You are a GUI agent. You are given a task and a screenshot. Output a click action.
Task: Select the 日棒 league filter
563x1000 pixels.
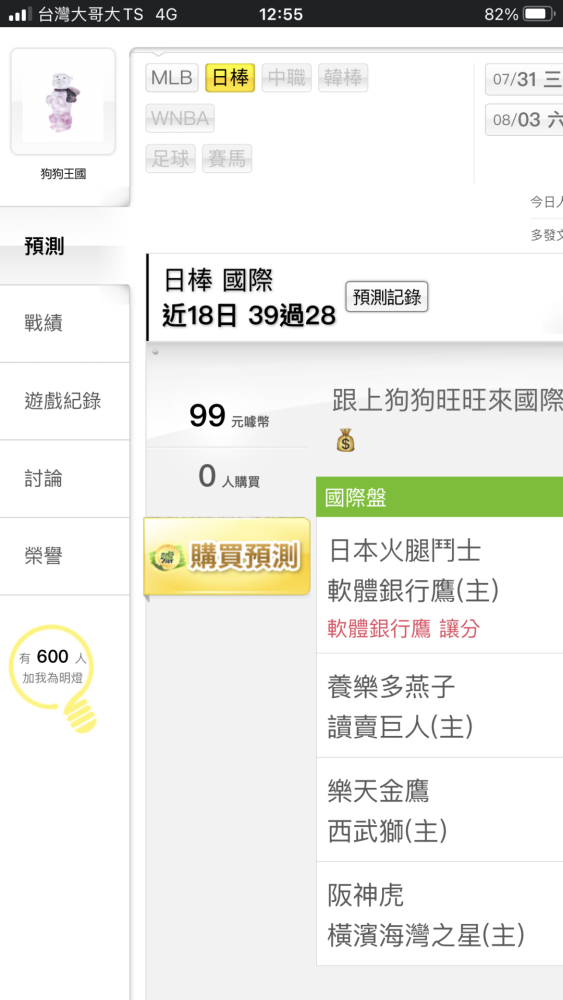click(230, 78)
